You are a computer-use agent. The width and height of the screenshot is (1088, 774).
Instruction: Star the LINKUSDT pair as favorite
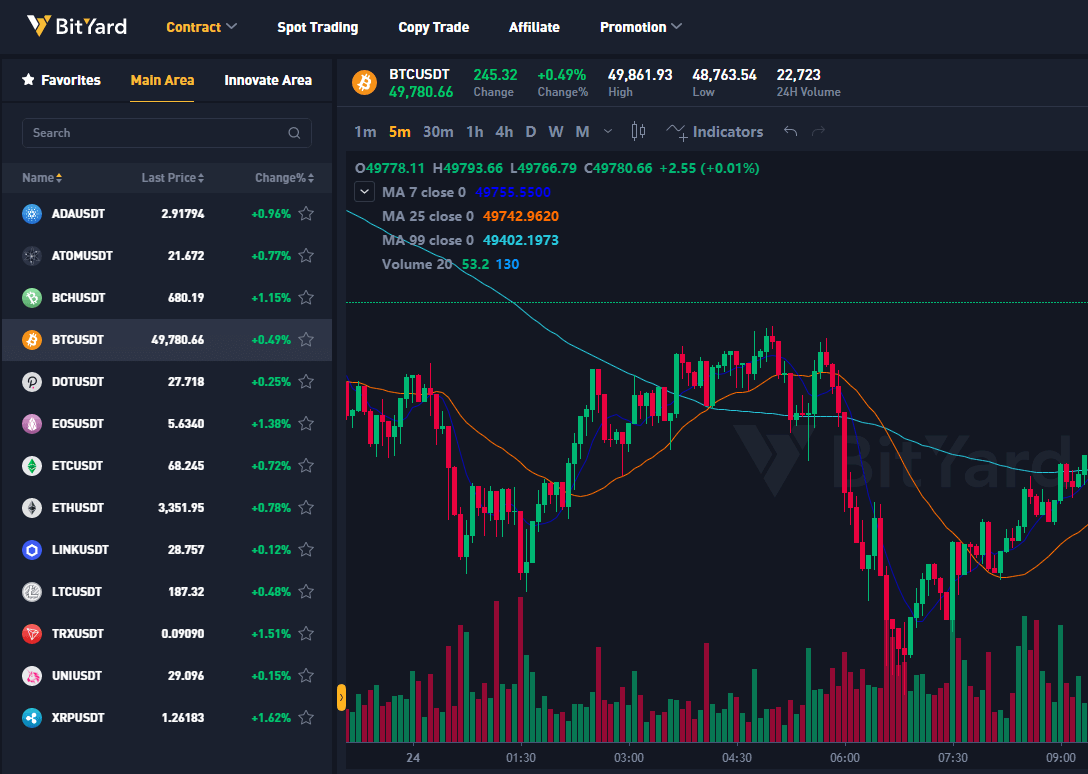pyautogui.click(x=306, y=549)
